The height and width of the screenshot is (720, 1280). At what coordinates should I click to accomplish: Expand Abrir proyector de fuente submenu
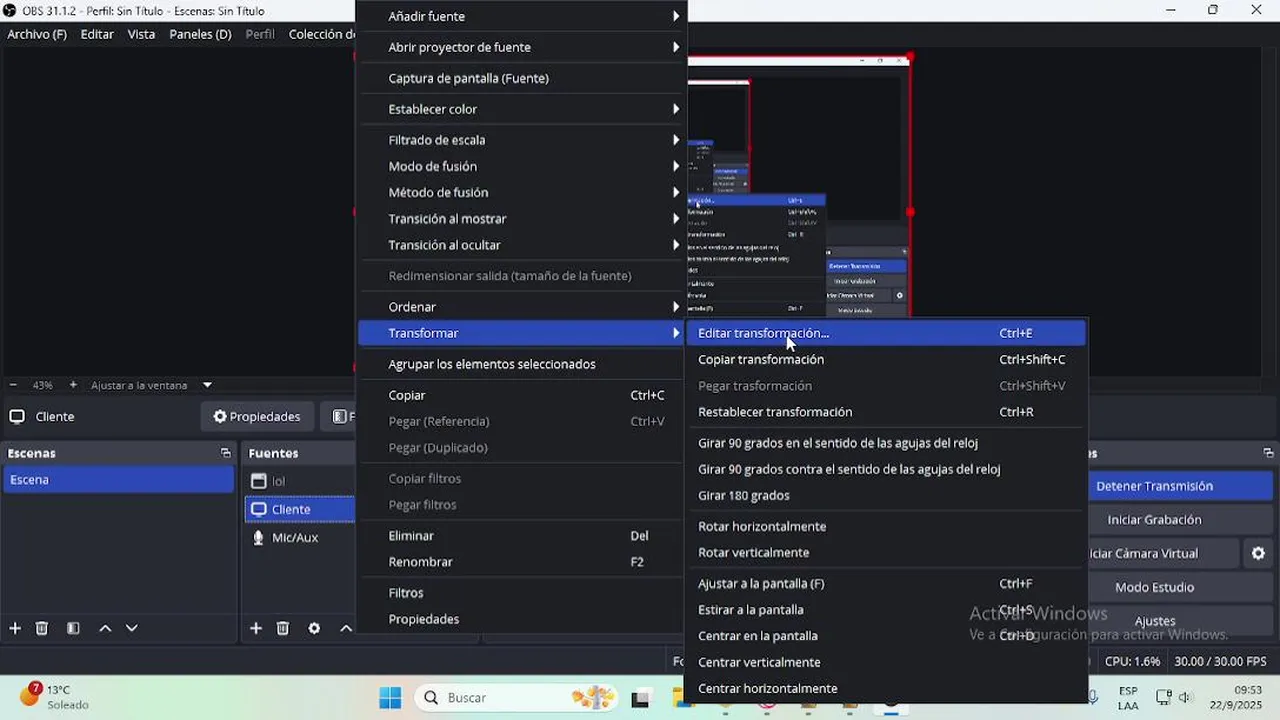coord(676,47)
